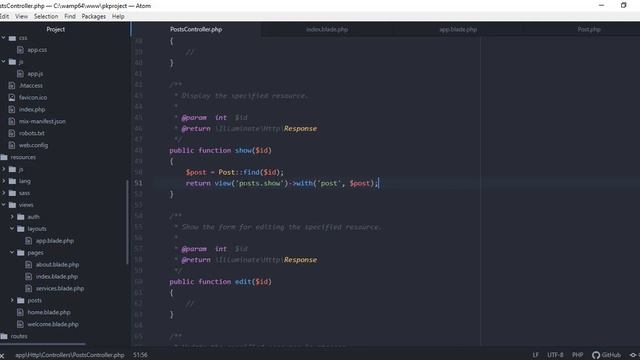Image resolution: width=640 pixels, height=360 pixels.
Task: Switch to PostsController.php tab
Action: point(196,29)
